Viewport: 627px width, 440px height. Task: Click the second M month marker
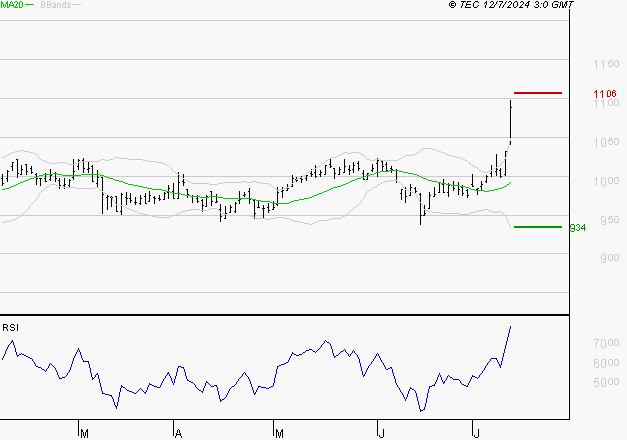click(x=279, y=434)
